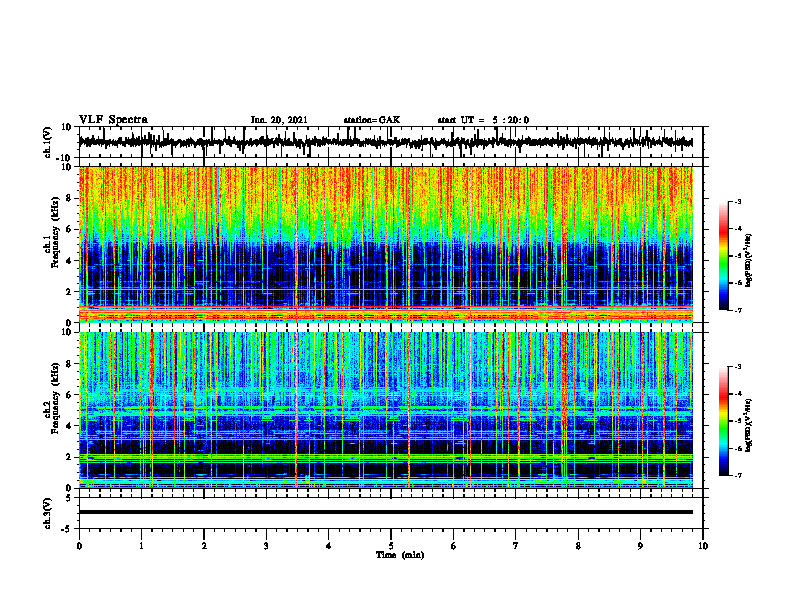Click the "0" tick on the time axis
This screenshot has height=612, width=792.
(79, 546)
